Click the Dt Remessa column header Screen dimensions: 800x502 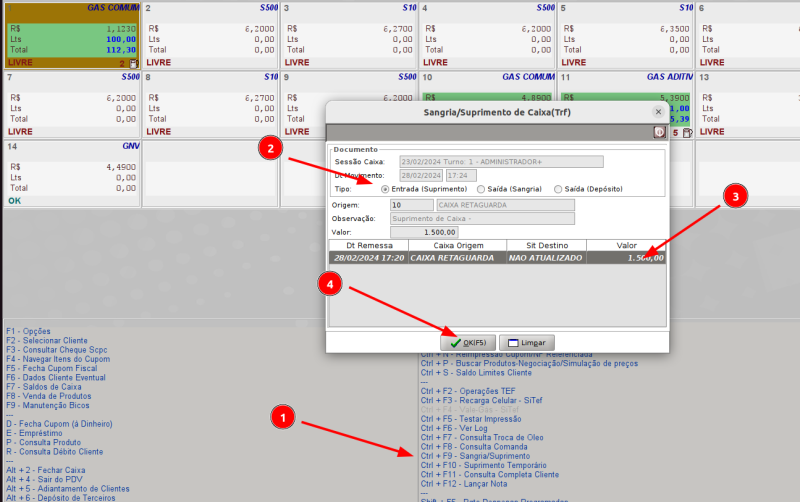pyautogui.click(x=368, y=244)
